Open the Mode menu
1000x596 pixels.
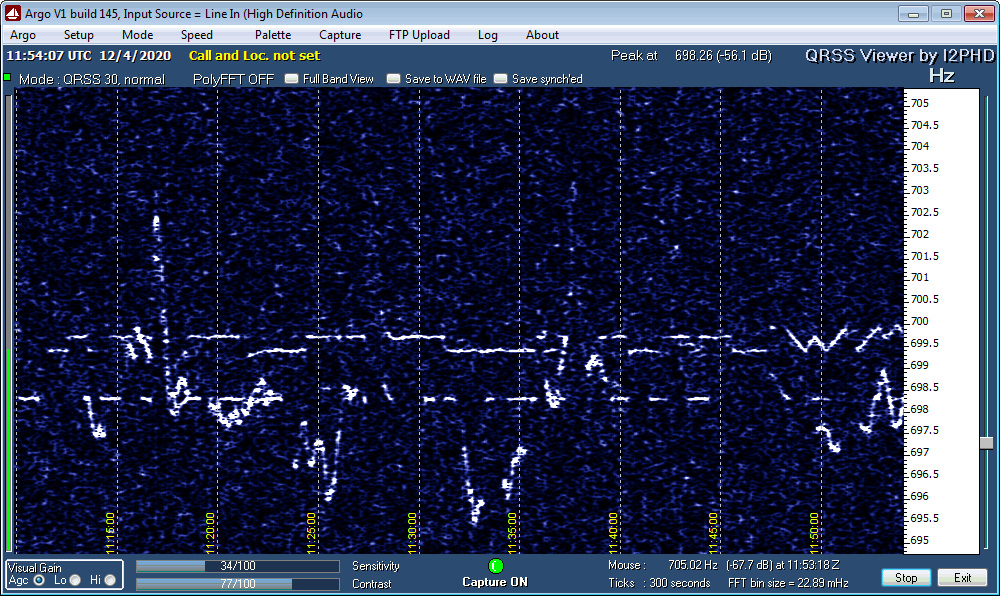(137, 35)
